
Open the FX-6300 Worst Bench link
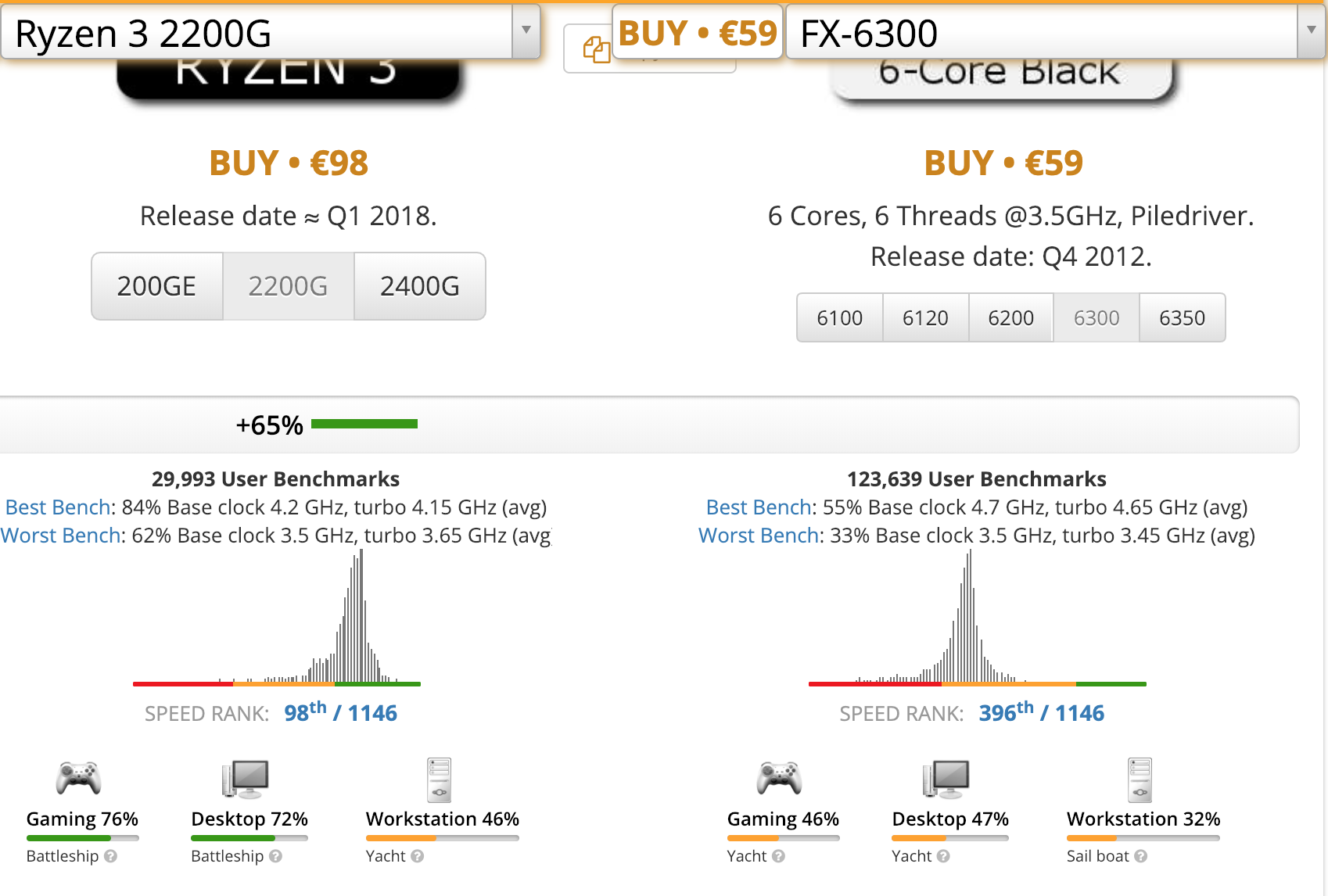[758, 536]
